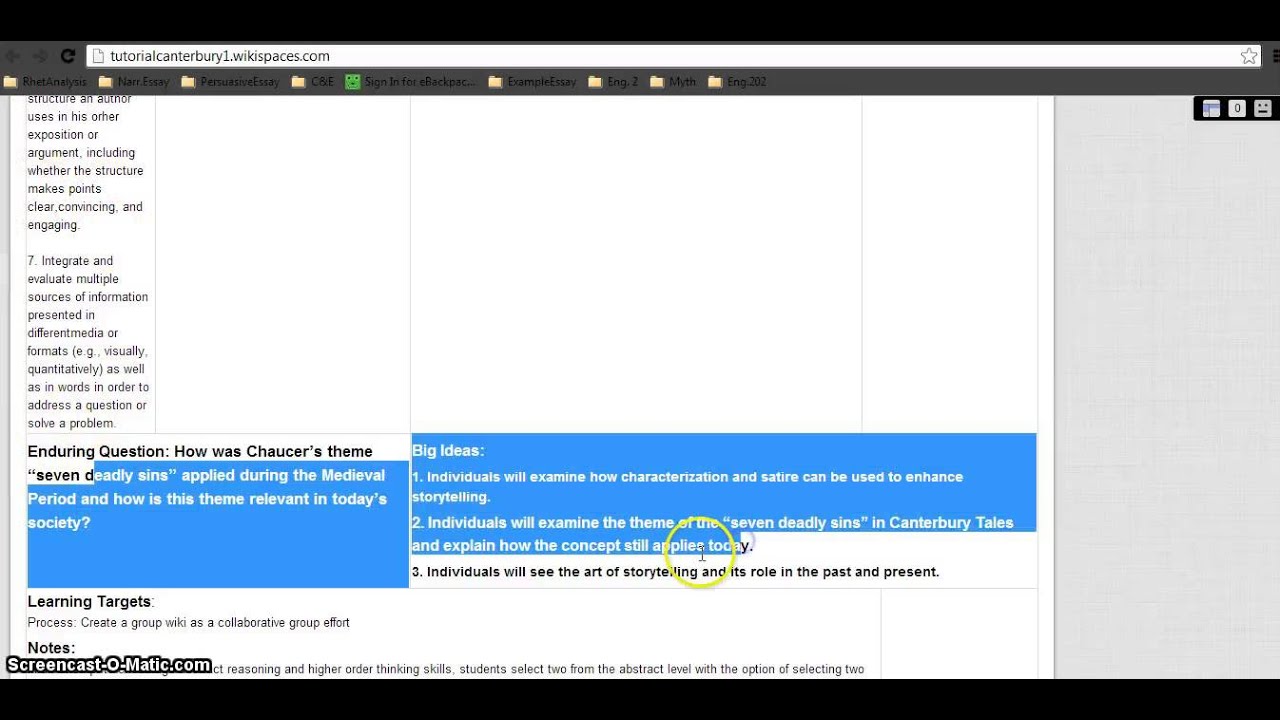Click the item 7 Integrate and evaluate paragraph
The width and height of the screenshot is (1280, 720).
[88, 342]
